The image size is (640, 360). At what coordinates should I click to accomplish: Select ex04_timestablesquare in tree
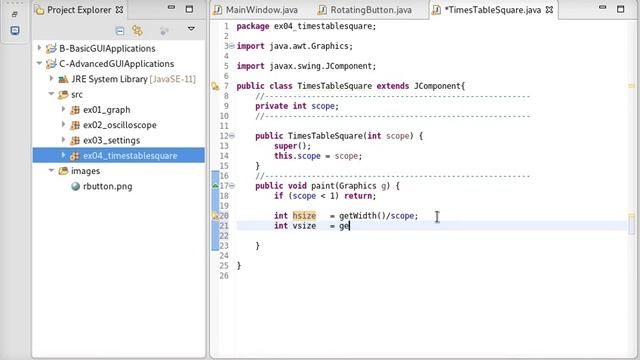130,156
